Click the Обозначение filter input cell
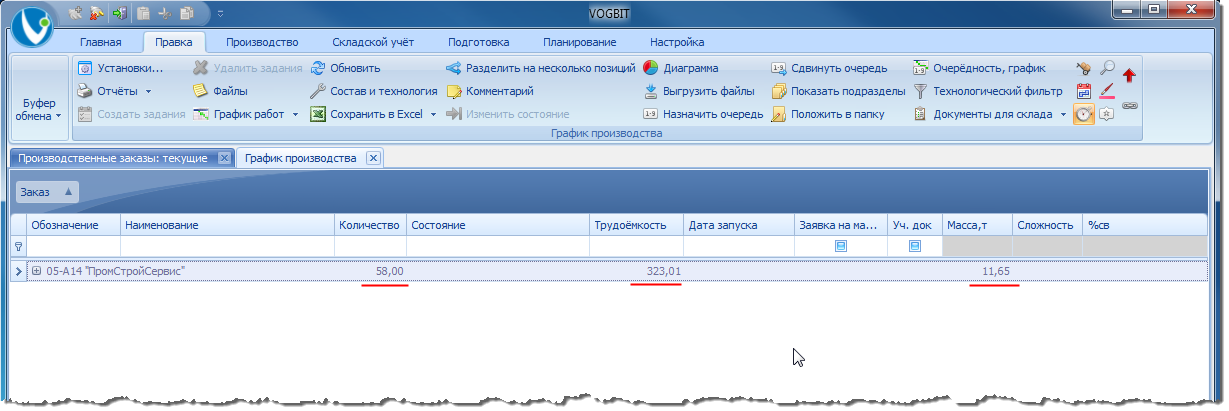 coord(73,246)
